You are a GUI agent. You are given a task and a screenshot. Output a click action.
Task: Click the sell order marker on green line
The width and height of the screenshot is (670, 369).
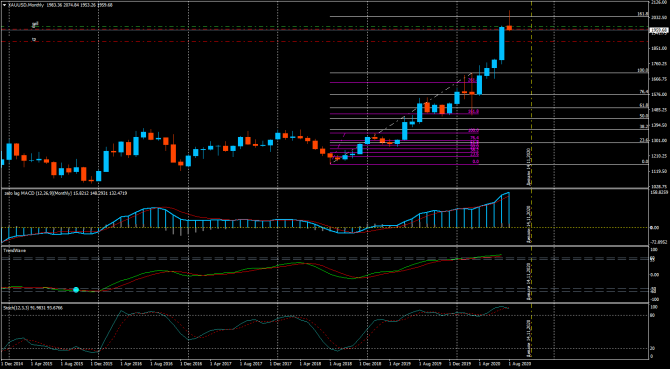pos(35,25)
